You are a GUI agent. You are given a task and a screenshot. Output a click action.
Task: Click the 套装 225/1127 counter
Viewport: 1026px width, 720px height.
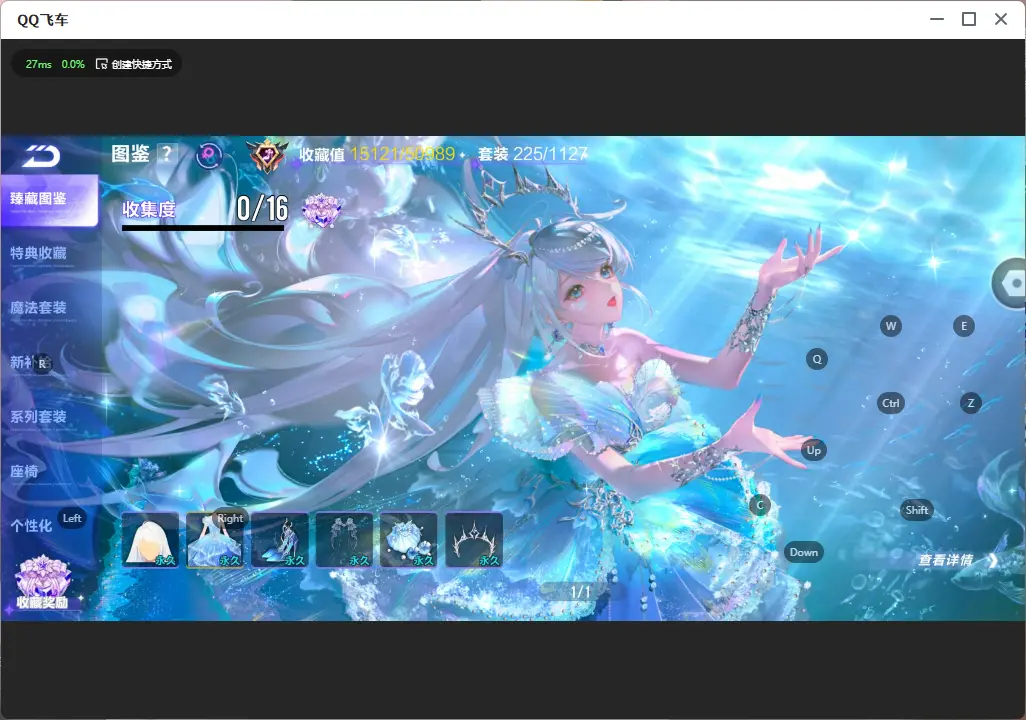[x=533, y=154]
